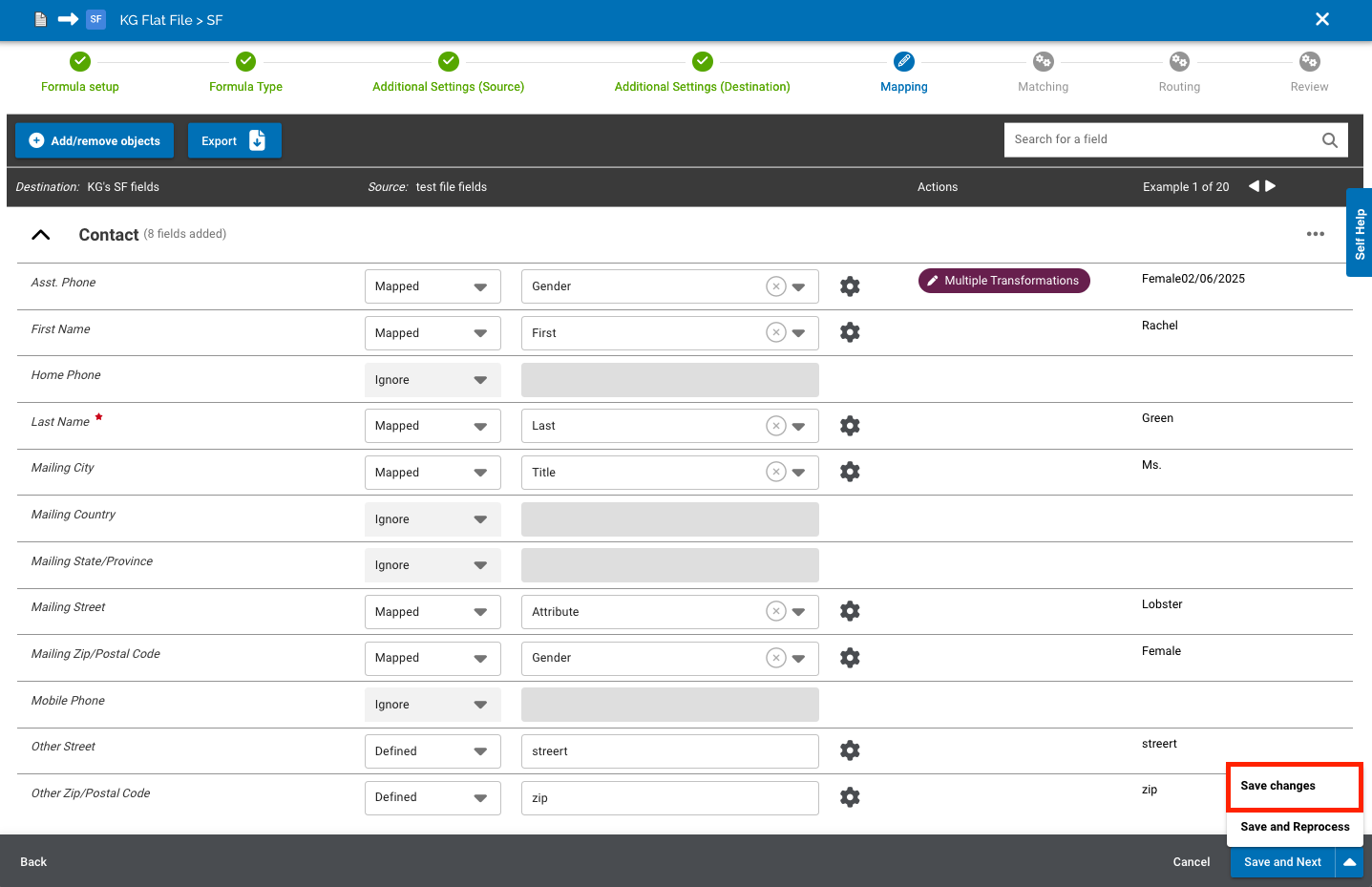Expand the Attribute source field dropdown
This screenshot has height=887, width=1372.
point(798,612)
